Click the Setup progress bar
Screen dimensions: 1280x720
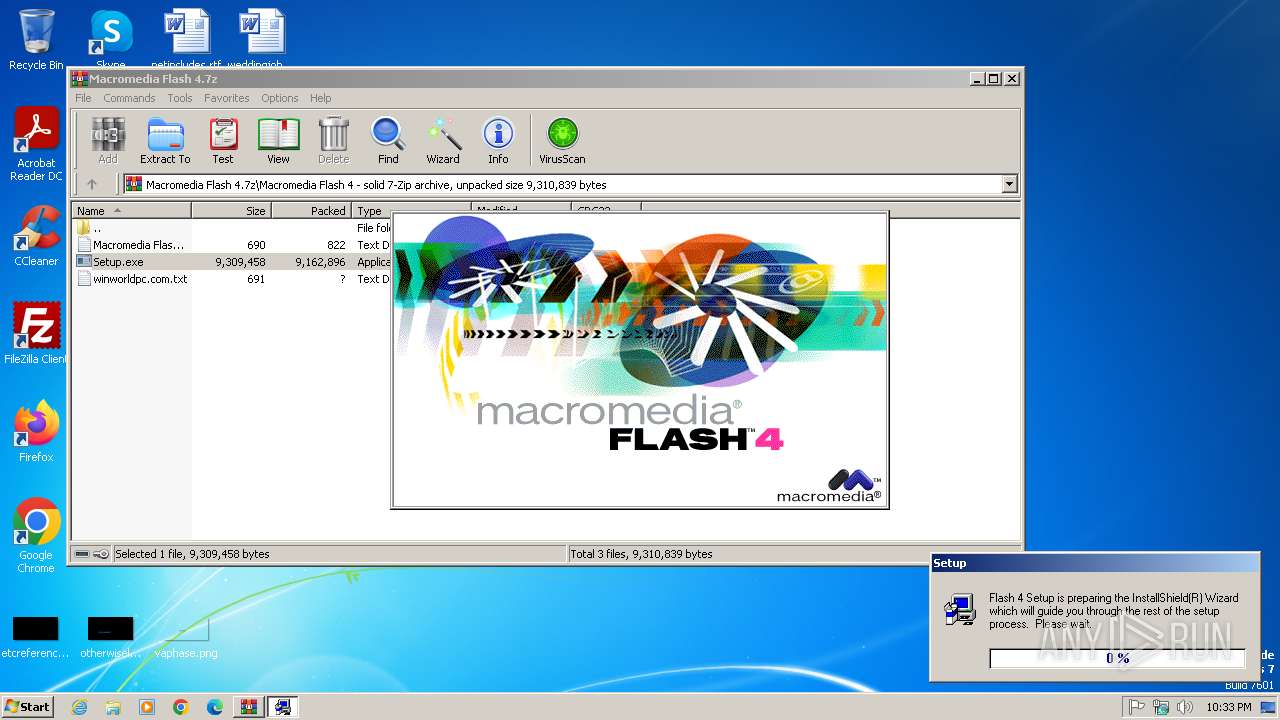1117,658
